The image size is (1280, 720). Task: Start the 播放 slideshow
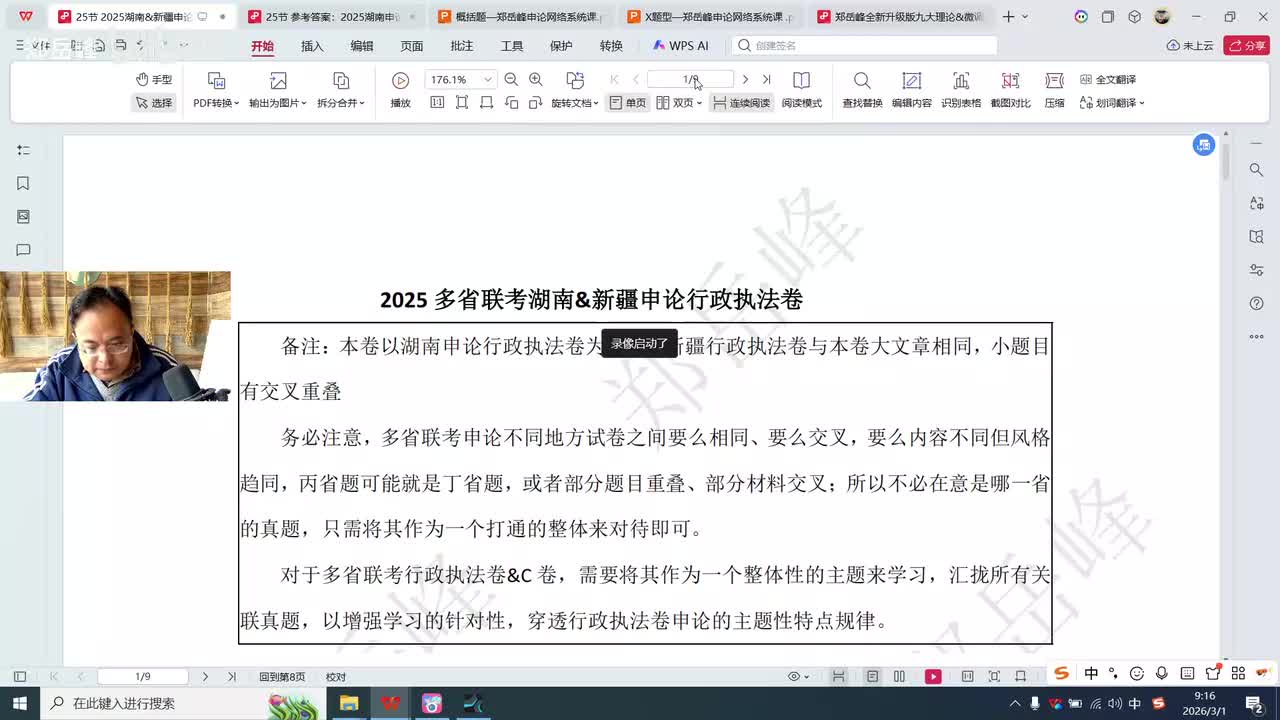(400, 90)
